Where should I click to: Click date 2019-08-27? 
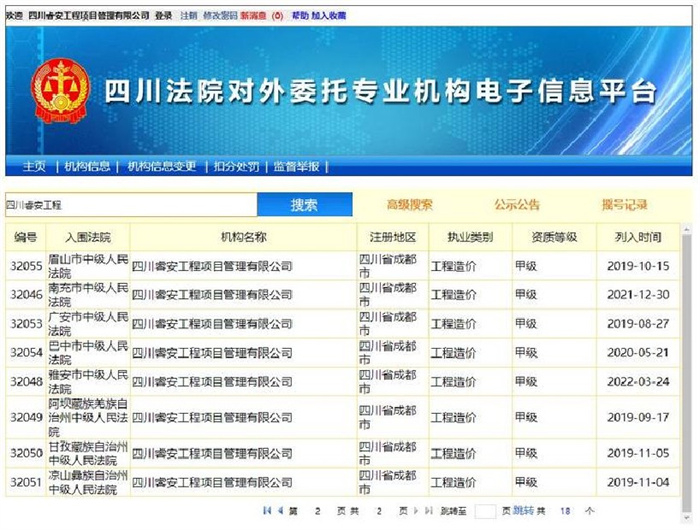pos(638,324)
